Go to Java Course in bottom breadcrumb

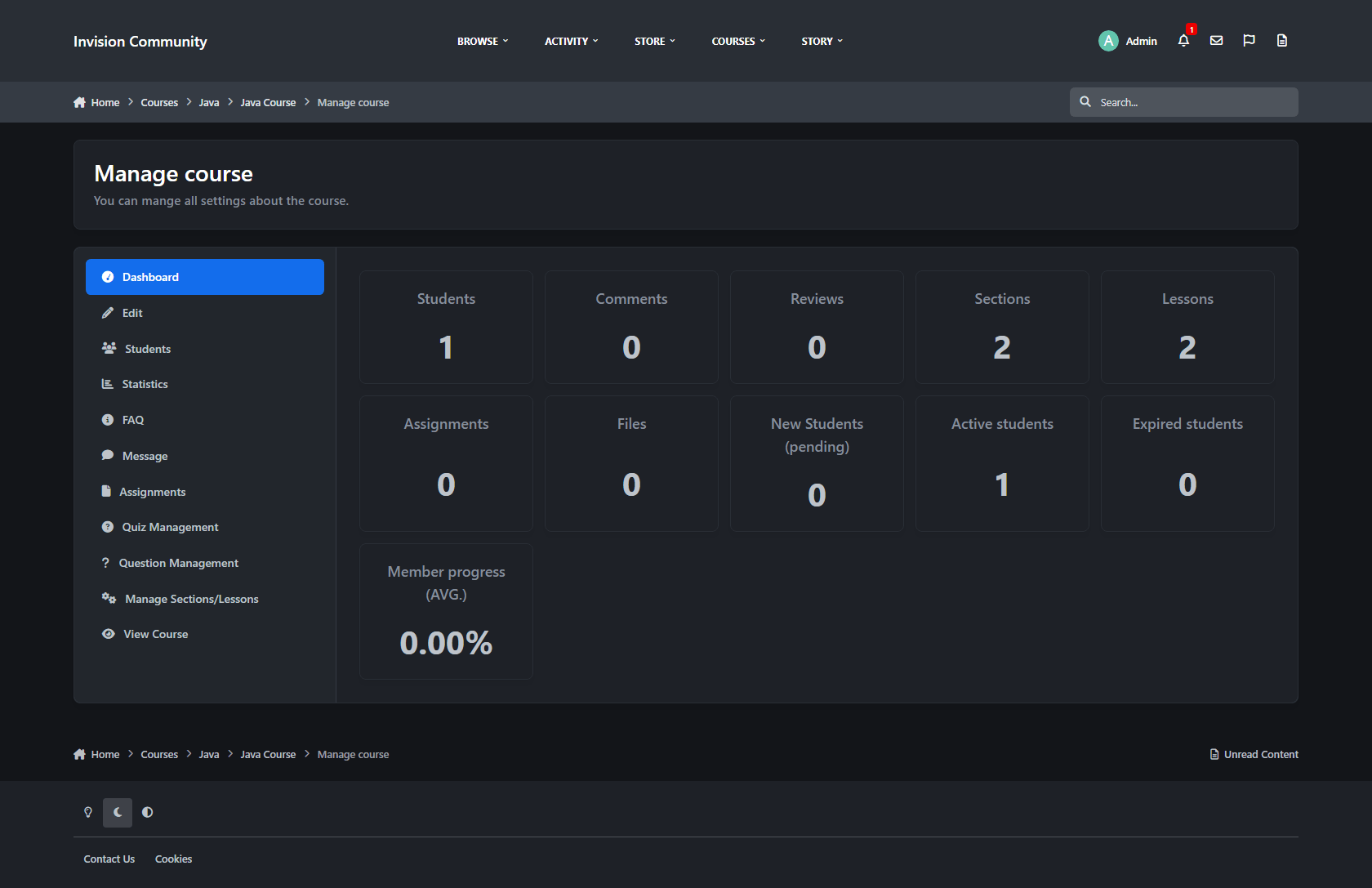[268, 754]
